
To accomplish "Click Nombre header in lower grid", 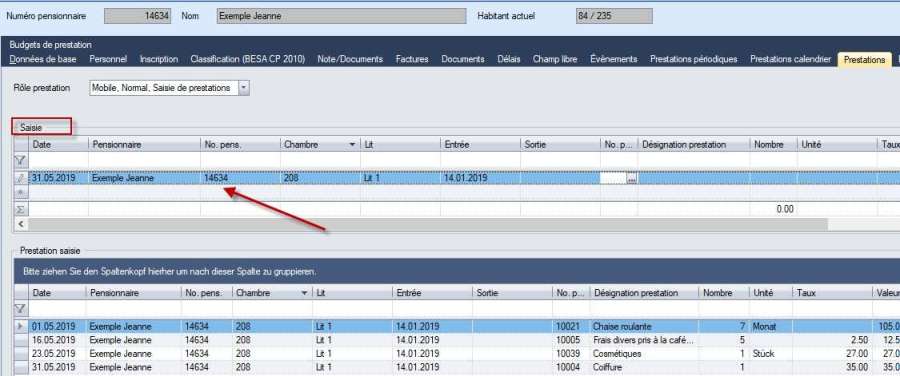I will coord(724,293).
